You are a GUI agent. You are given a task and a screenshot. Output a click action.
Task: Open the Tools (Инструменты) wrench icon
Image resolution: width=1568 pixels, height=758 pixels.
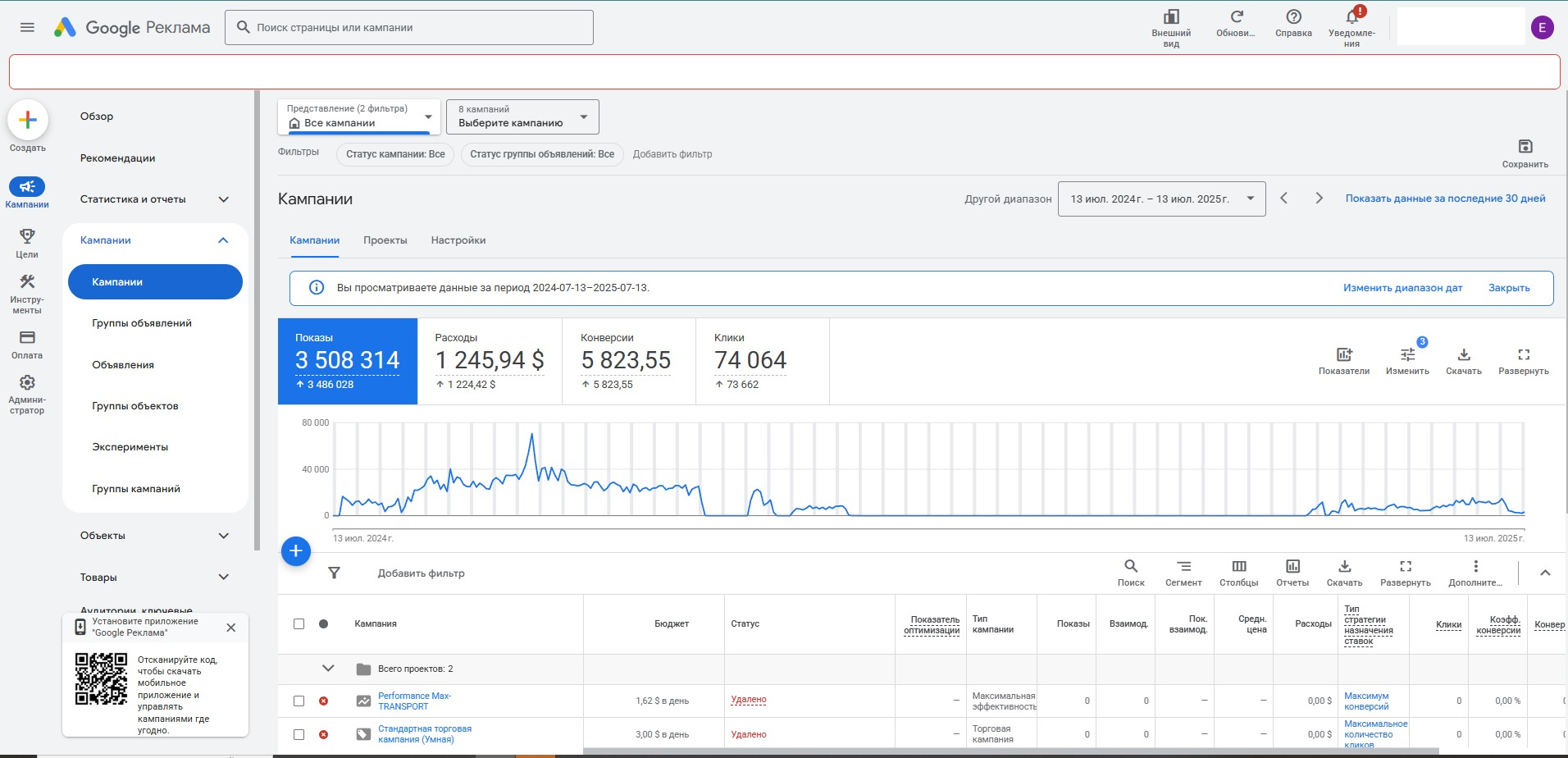tap(27, 282)
